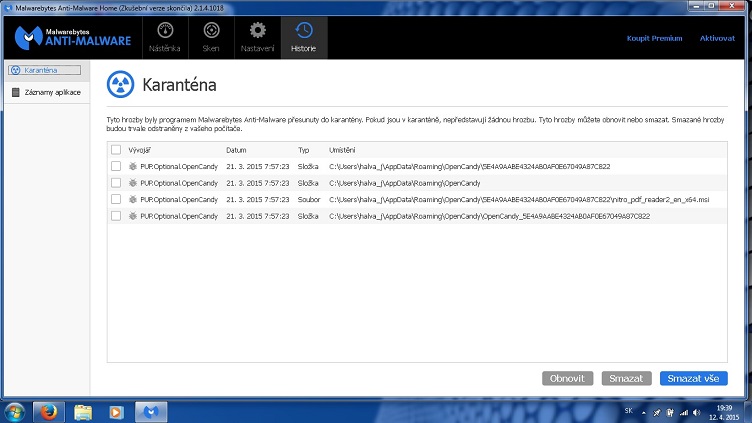The height and width of the screenshot is (423, 752).
Task: Sort by the Datum column header
Action: click(236, 150)
